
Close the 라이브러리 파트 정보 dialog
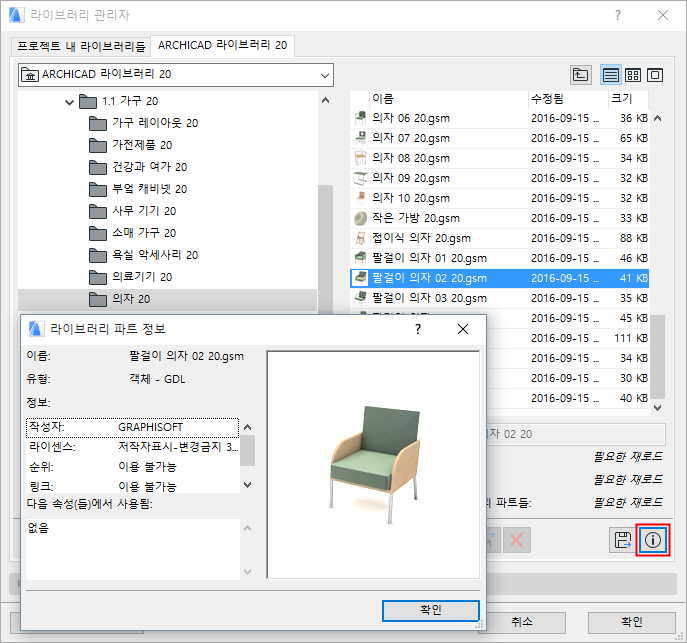click(x=463, y=329)
